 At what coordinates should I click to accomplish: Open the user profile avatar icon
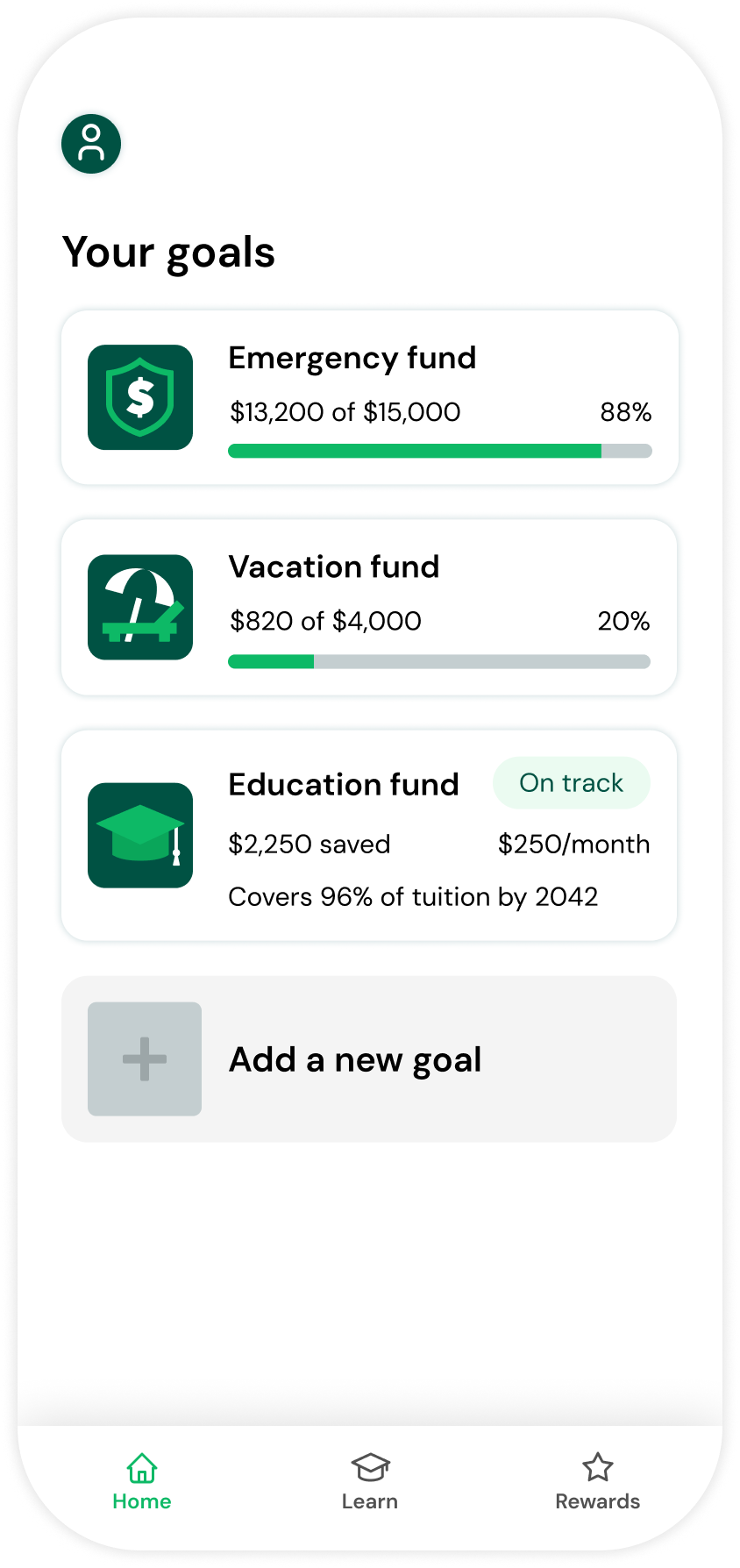[x=91, y=144]
